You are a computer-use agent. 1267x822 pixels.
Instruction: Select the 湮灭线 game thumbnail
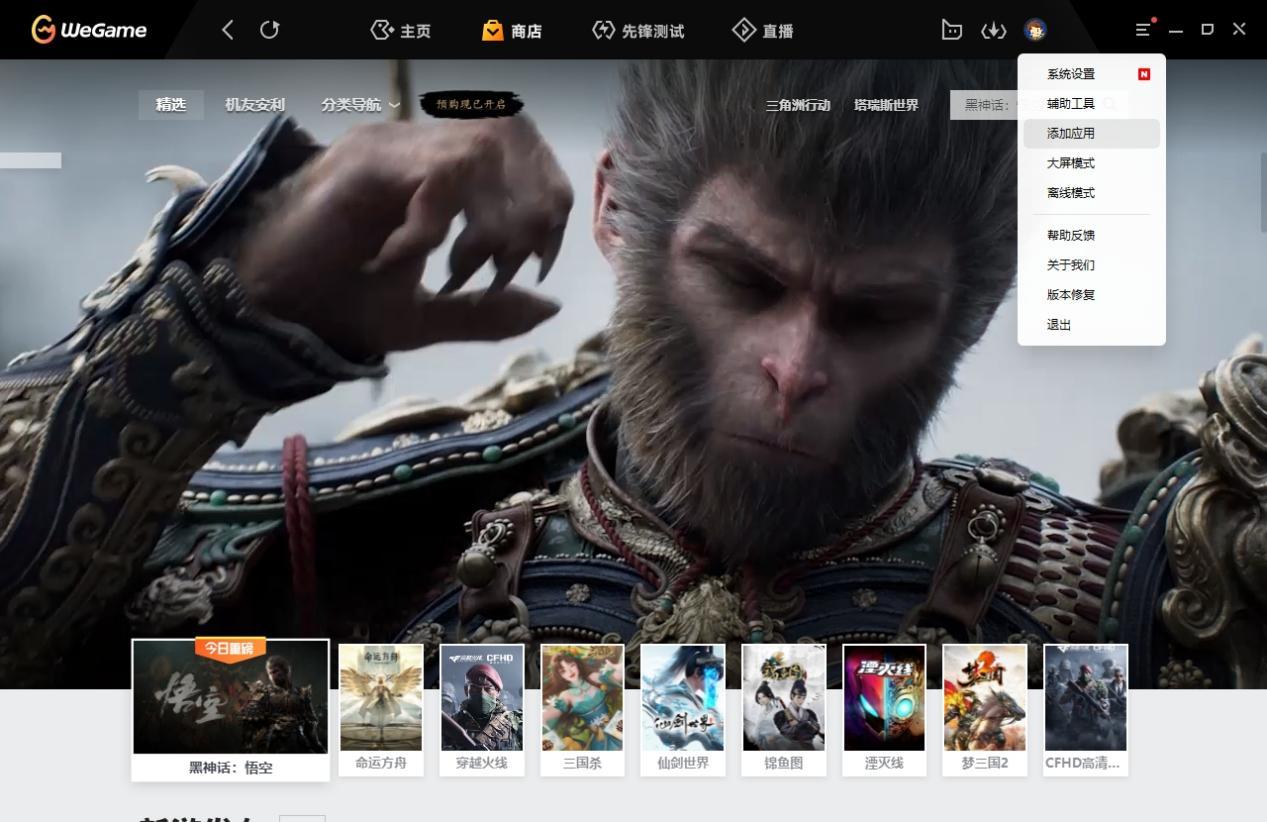click(x=884, y=709)
